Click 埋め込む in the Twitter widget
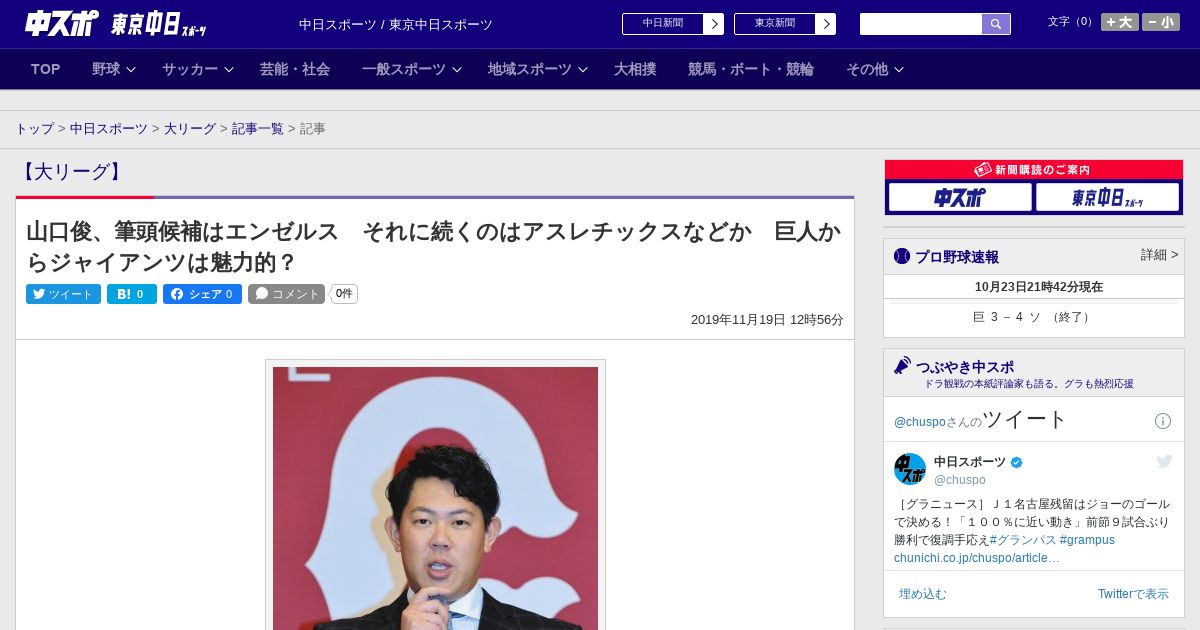Image resolution: width=1200 pixels, height=630 pixels. [922, 594]
